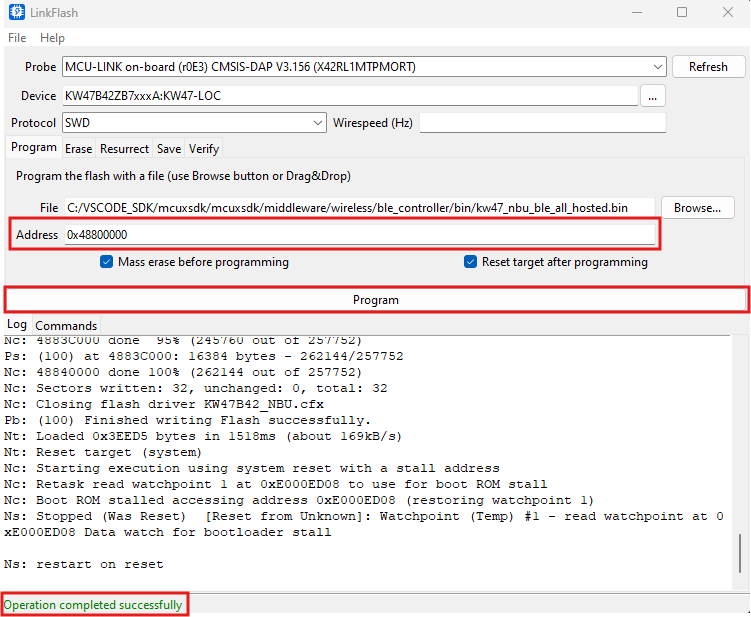
Task: Click the LinkFlash app icon in title bar
Action: (x=17, y=13)
